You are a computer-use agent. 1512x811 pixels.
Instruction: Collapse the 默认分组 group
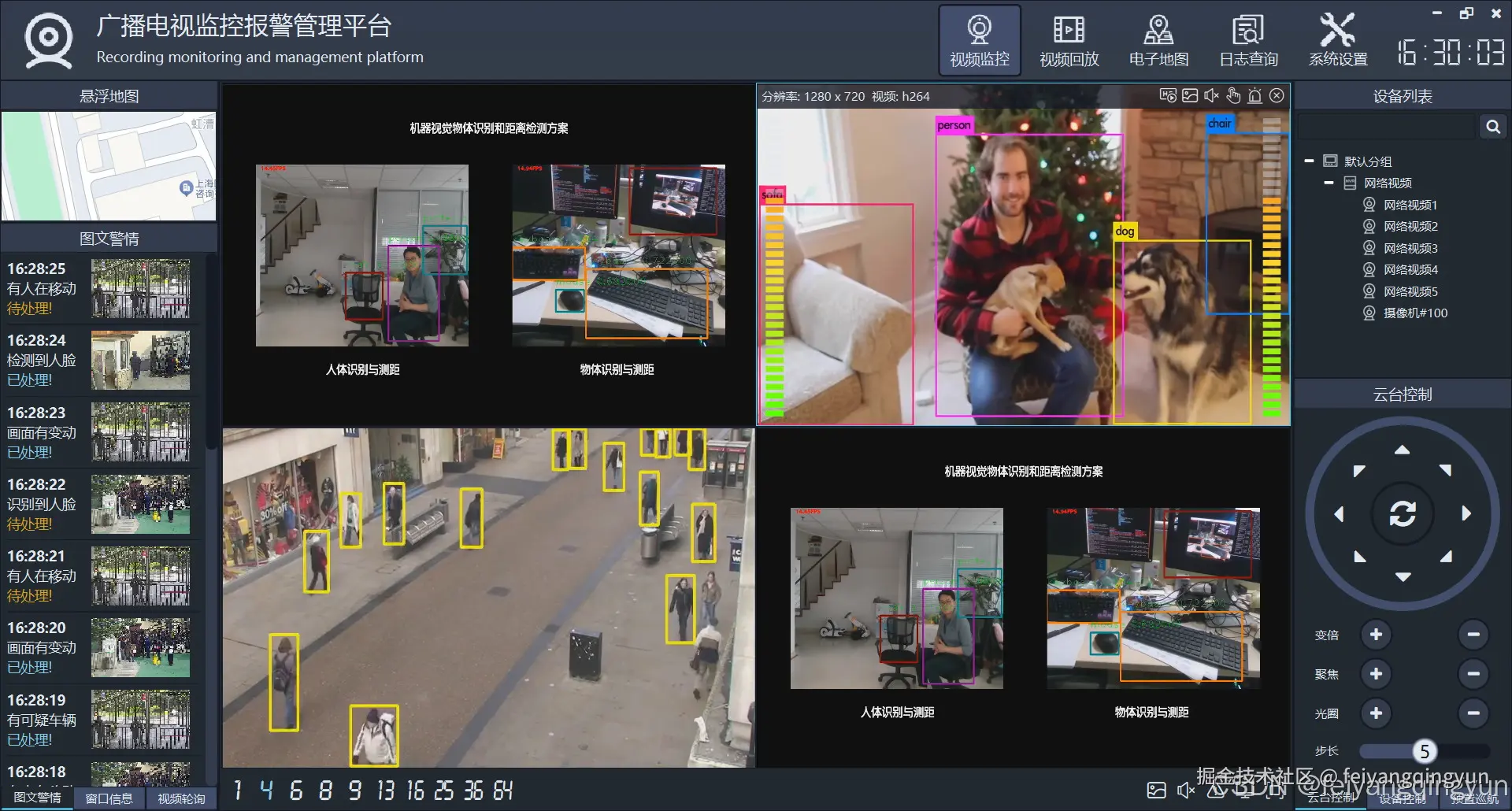click(x=1309, y=161)
